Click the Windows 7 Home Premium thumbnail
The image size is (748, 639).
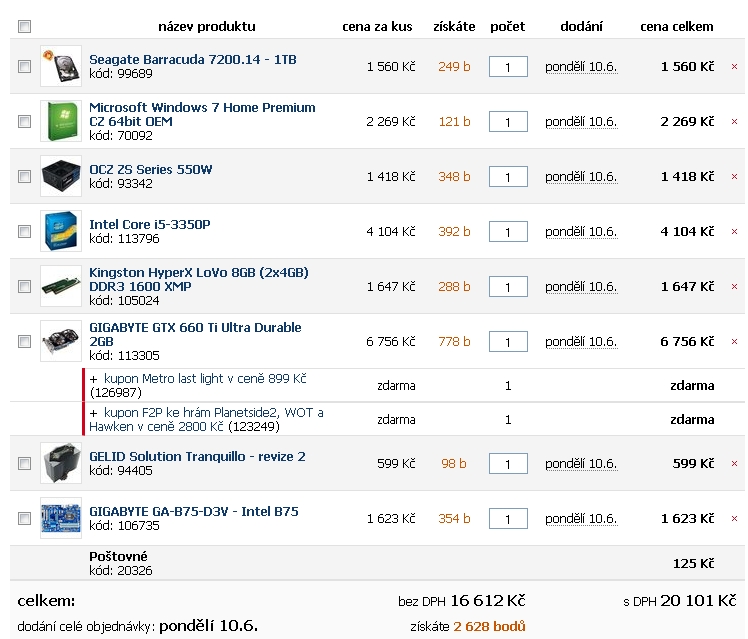click(x=60, y=121)
